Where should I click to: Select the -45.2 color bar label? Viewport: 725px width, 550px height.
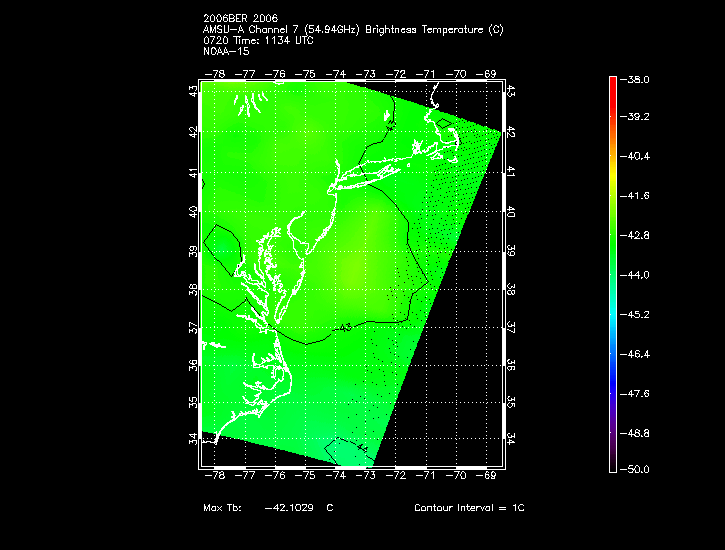pos(634,314)
